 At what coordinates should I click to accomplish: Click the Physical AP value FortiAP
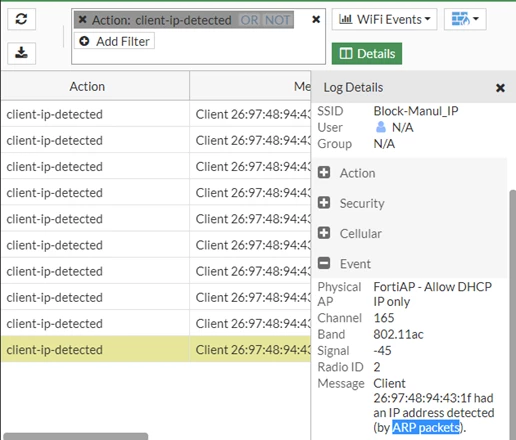tap(432, 294)
